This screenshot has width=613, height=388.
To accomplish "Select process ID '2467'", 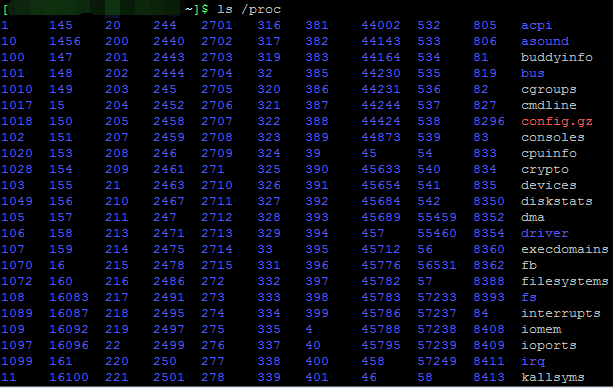I will pos(168,201).
